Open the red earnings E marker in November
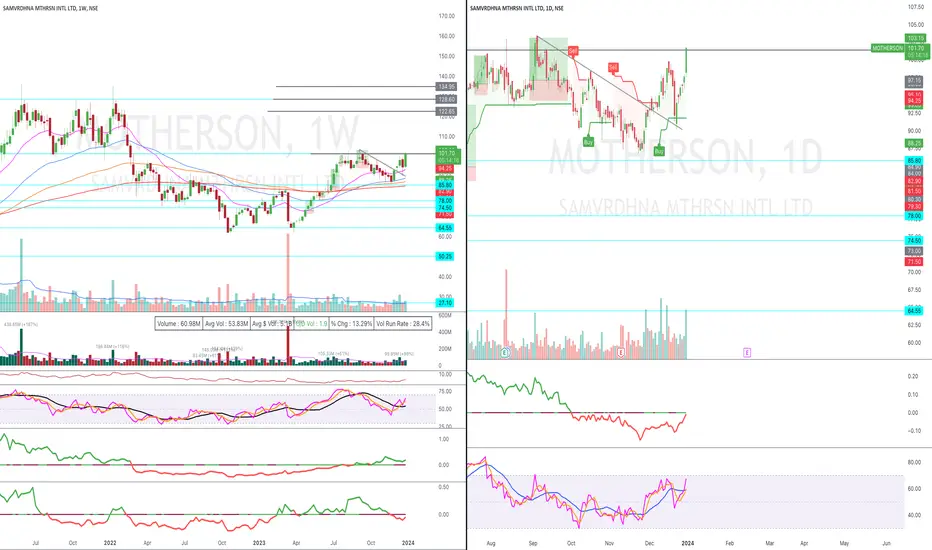 pos(621,353)
